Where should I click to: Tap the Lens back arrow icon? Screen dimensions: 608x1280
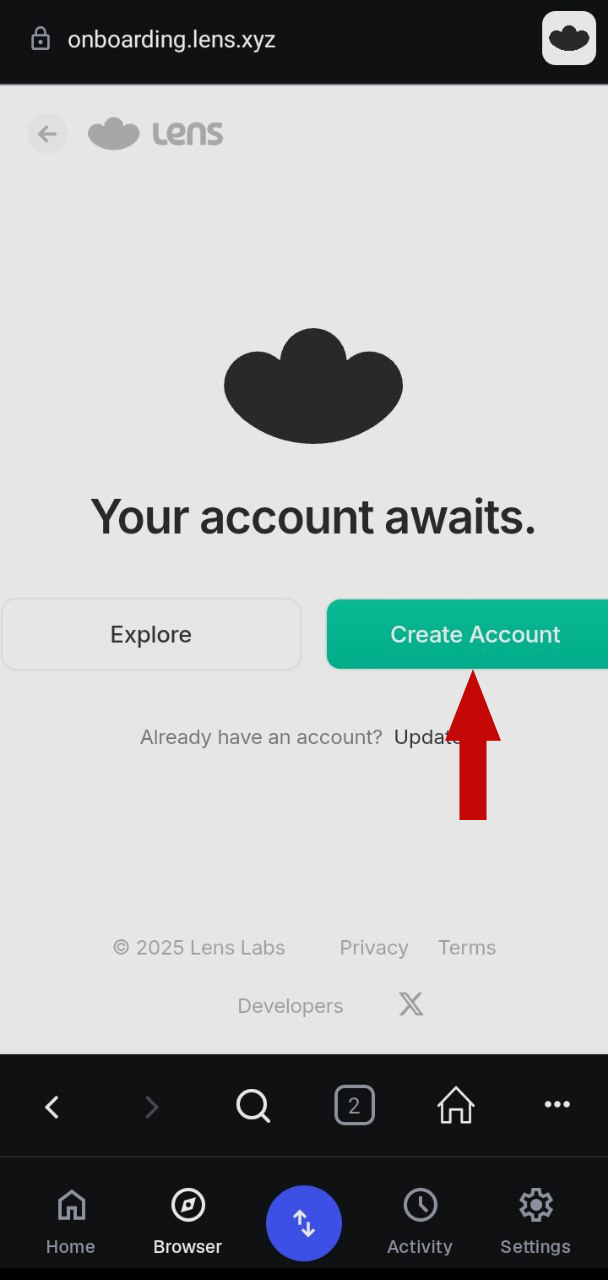(x=47, y=134)
